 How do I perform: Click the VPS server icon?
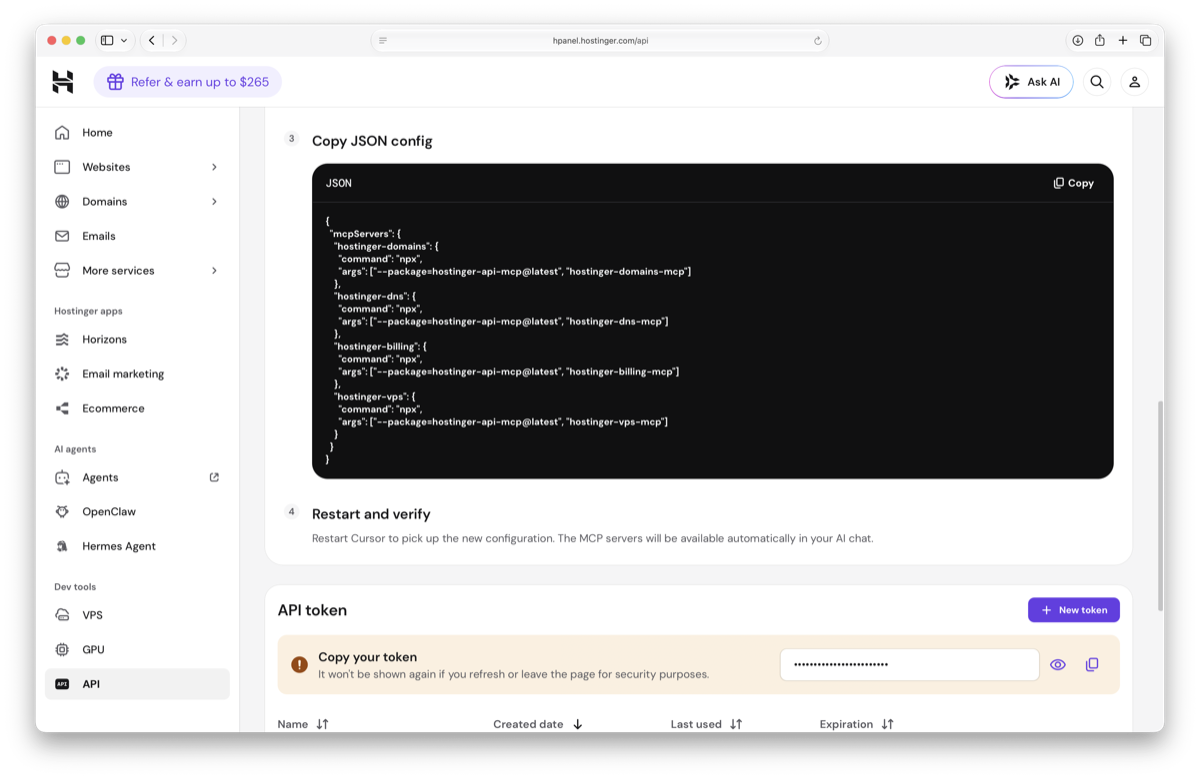pos(62,615)
